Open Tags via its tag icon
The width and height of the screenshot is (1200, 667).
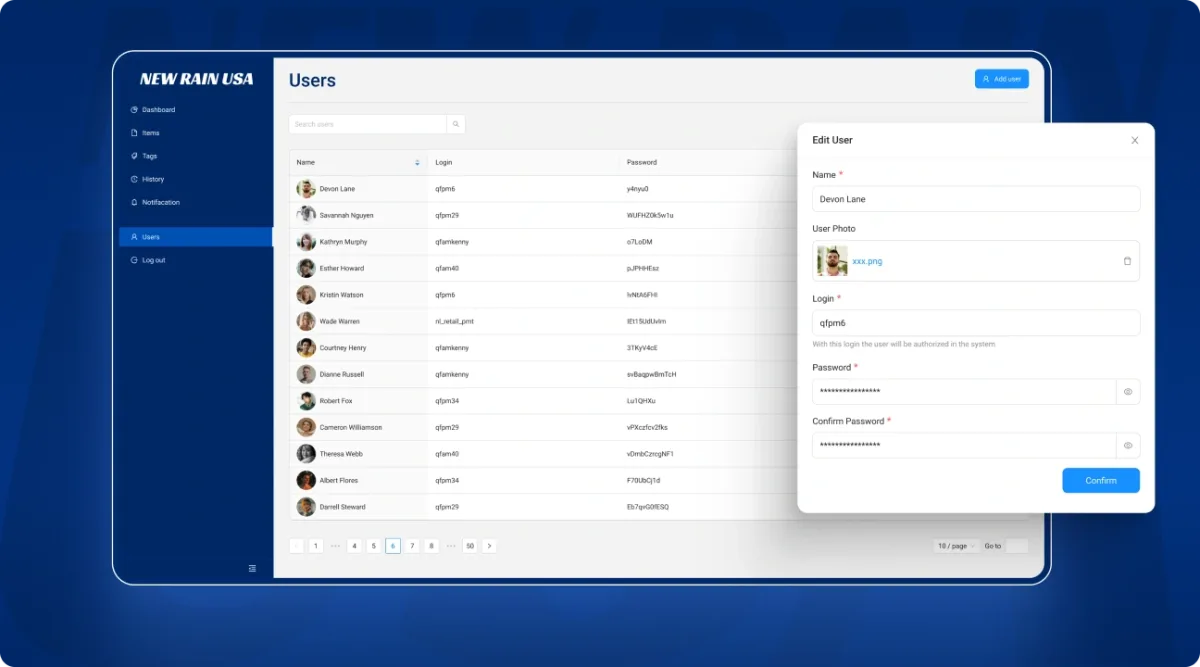[134, 156]
